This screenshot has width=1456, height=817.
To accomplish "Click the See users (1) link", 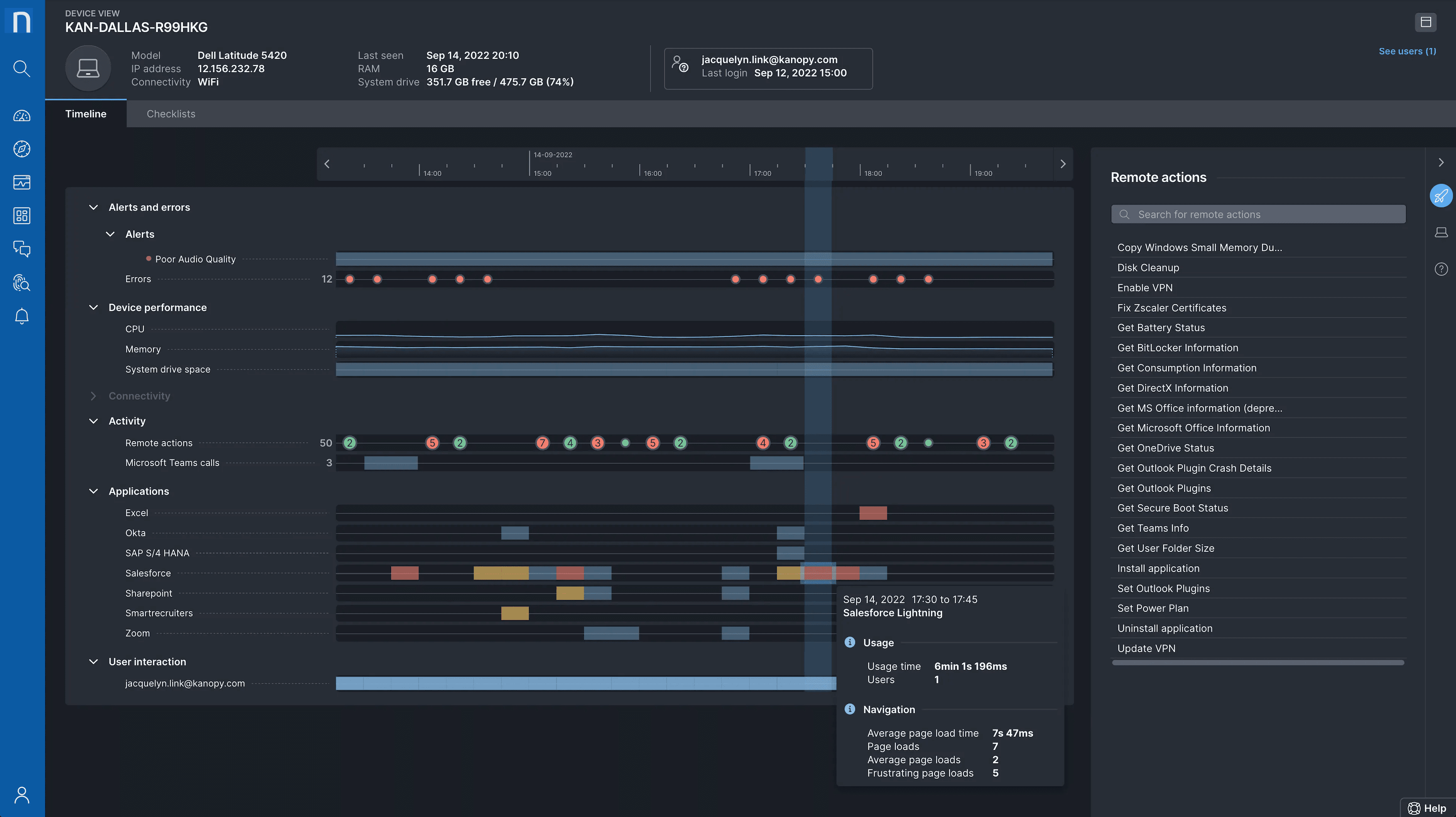I will [x=1407, y=51].
